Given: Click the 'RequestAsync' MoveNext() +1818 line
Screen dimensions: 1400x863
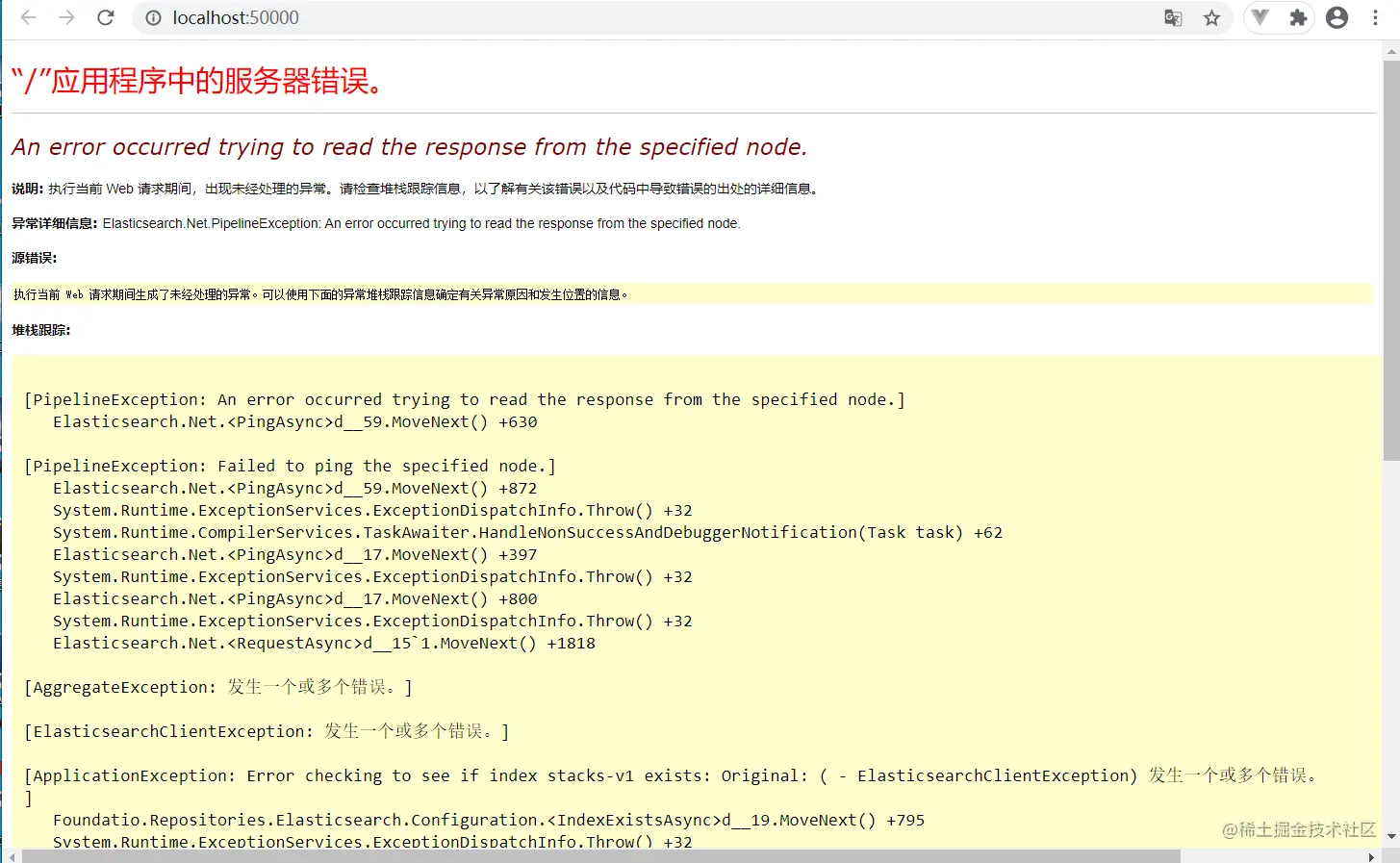Looking at the screenshot, I should 324,643.
